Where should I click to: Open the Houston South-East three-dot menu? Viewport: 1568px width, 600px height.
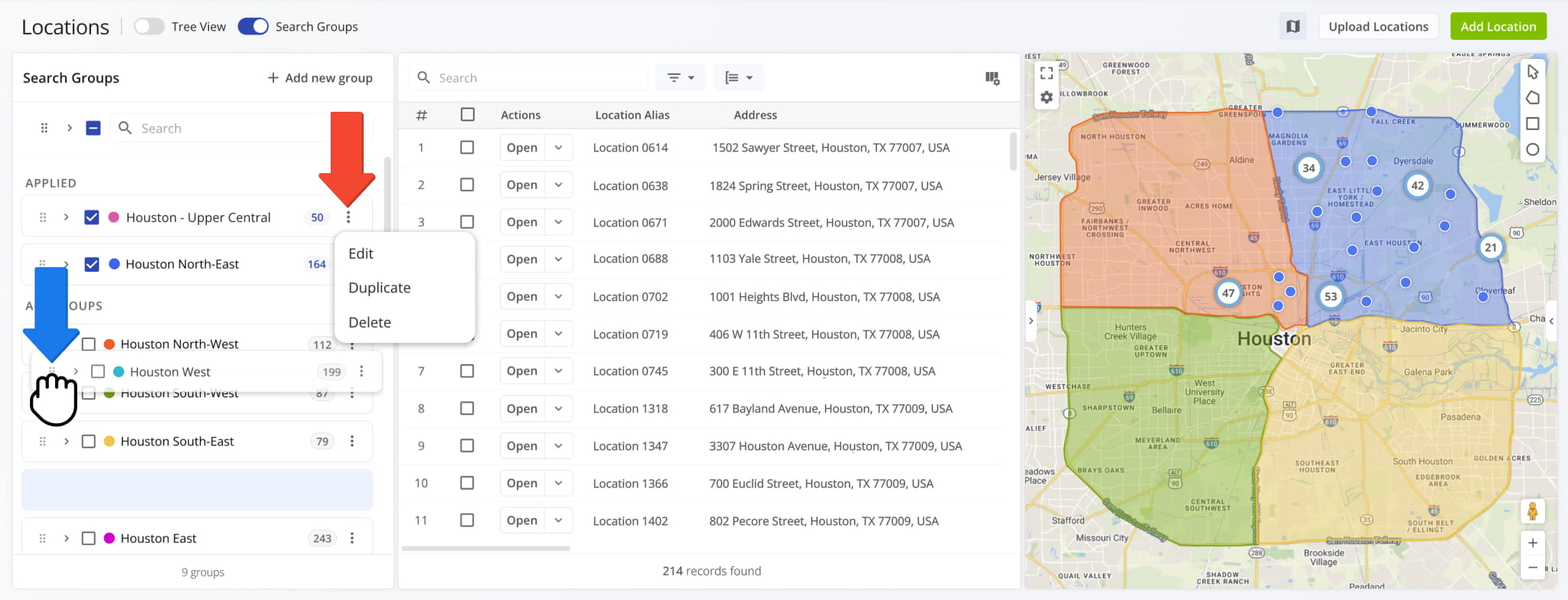pyautogui.click(x=352, y=442)
